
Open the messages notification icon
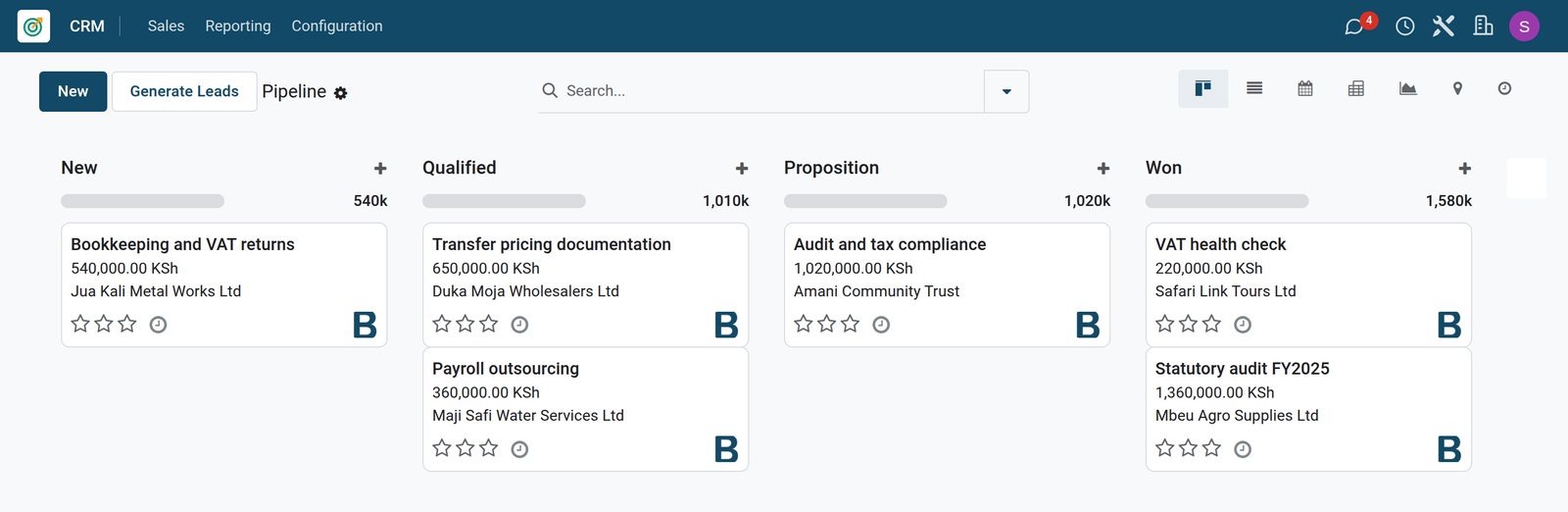(x=1354, y=26)
